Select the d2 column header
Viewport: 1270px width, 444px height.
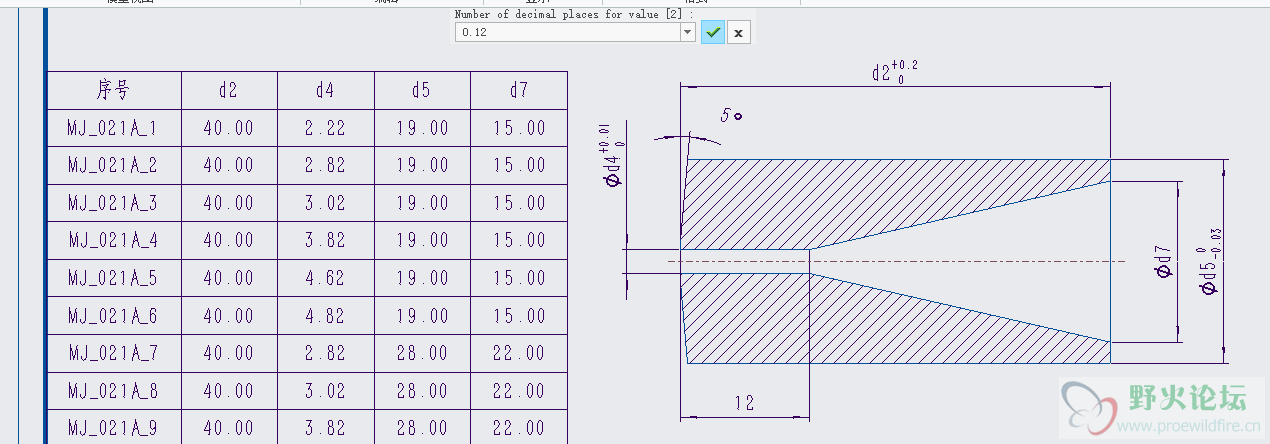click(229, 90)
